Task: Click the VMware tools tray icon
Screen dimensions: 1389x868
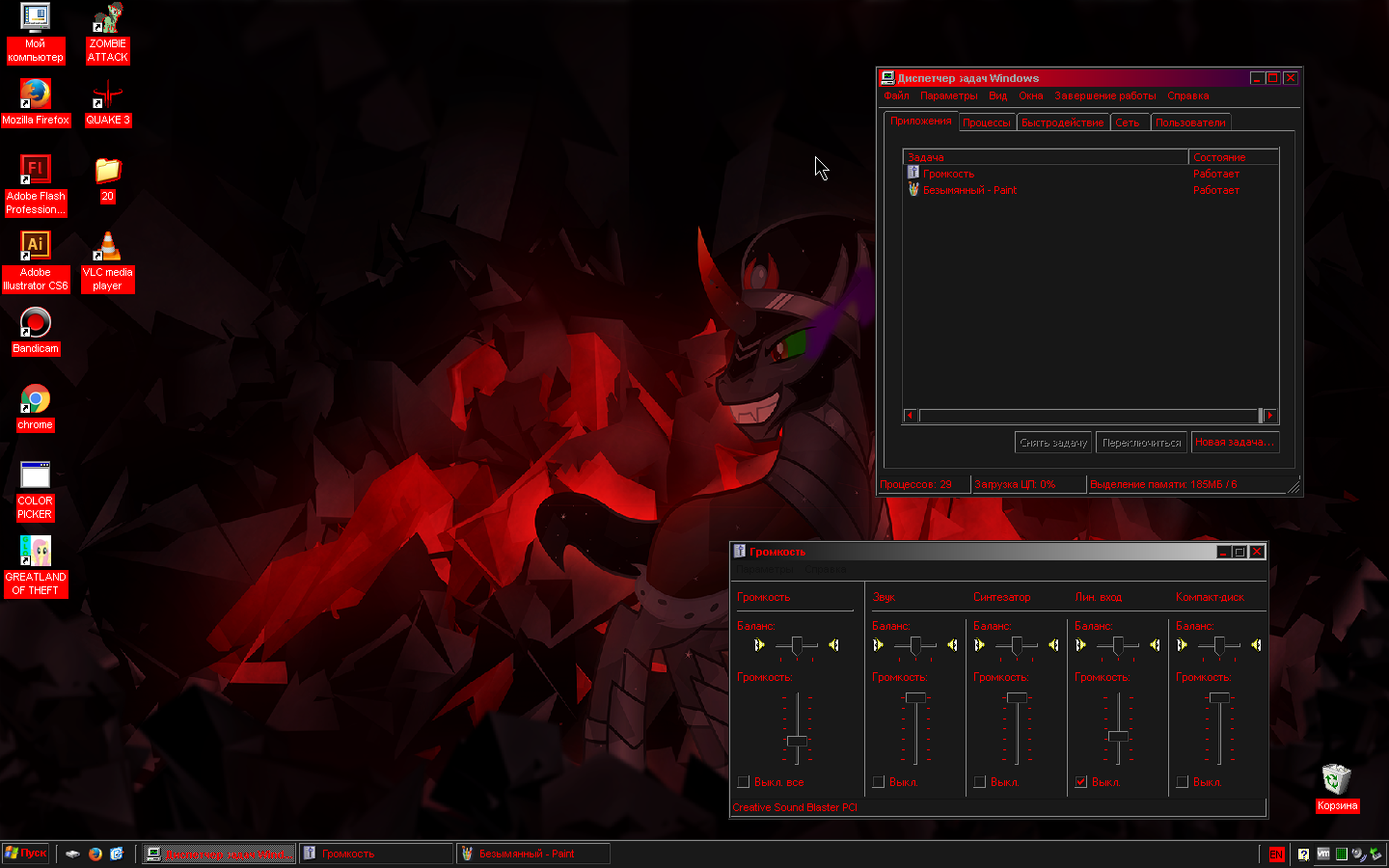Action: coord(1322,854)
